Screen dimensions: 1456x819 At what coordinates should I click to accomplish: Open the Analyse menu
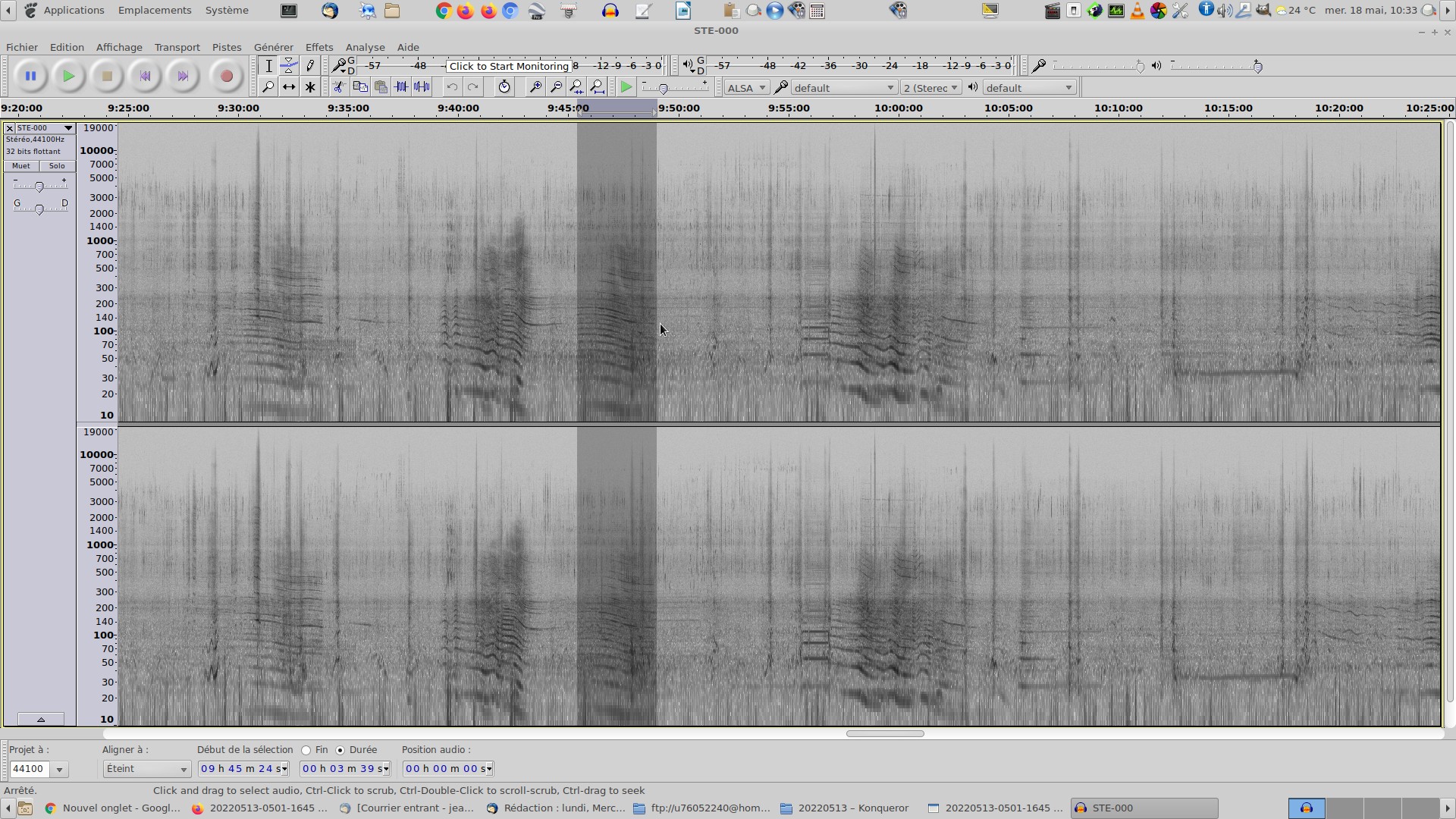coord(365,47)
